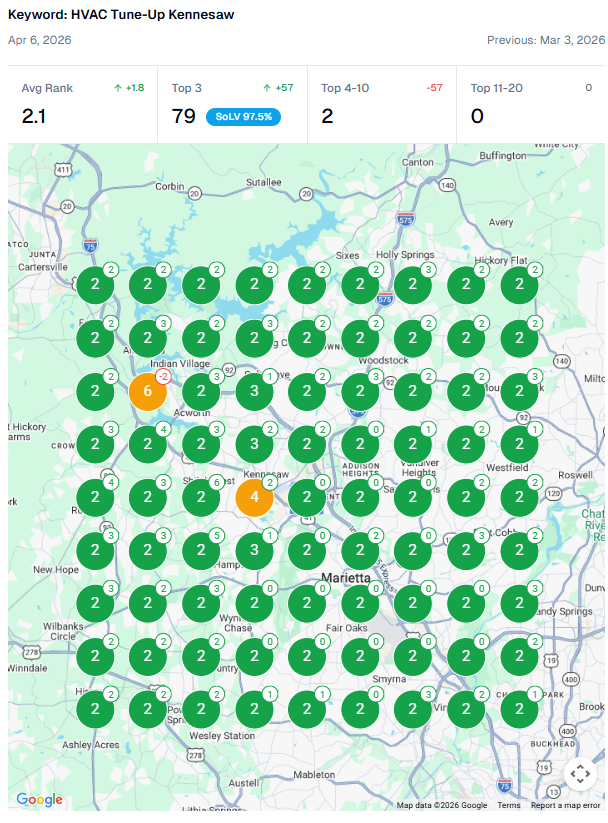
Task: Click the green up arrow beside +57
Action: [x=267, y=88]
